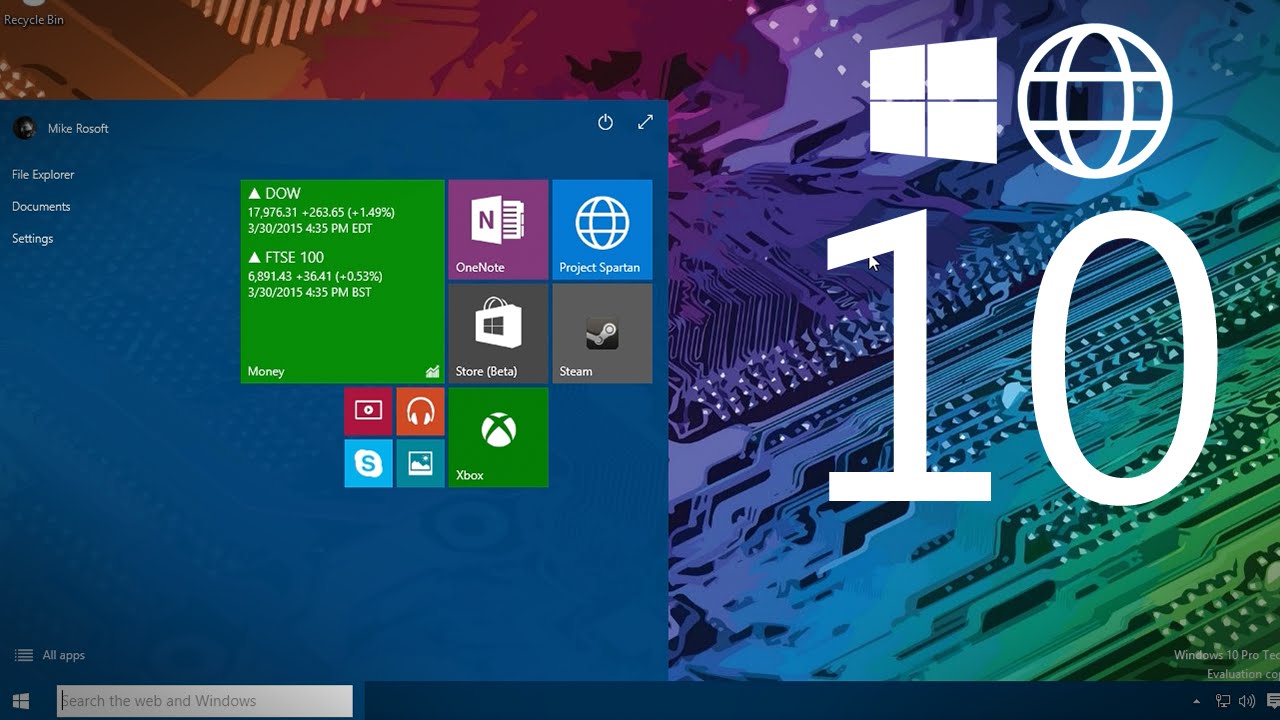Open the volume control tray icon

1247,701
